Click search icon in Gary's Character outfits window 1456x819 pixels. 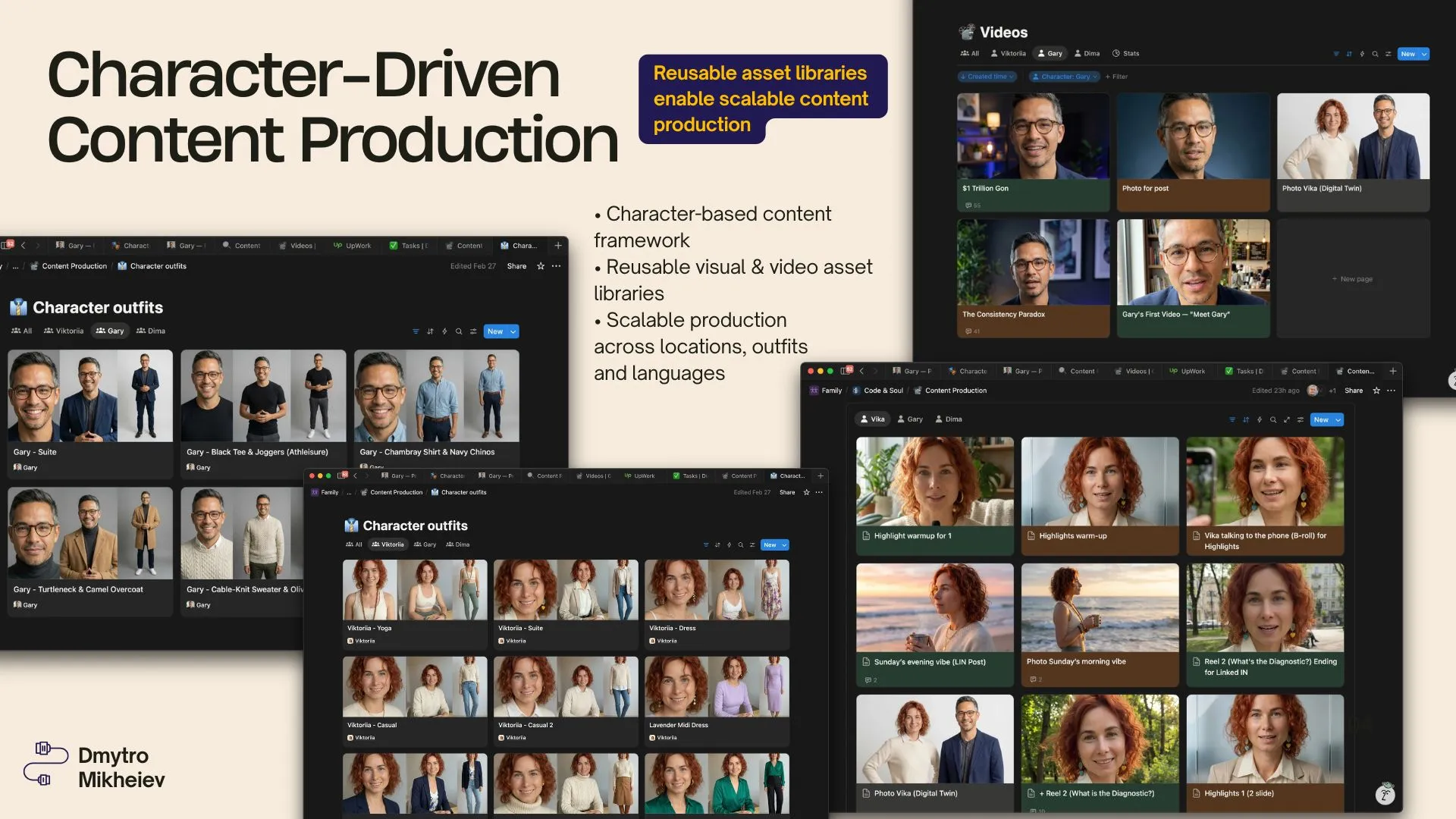coord(459,331)
